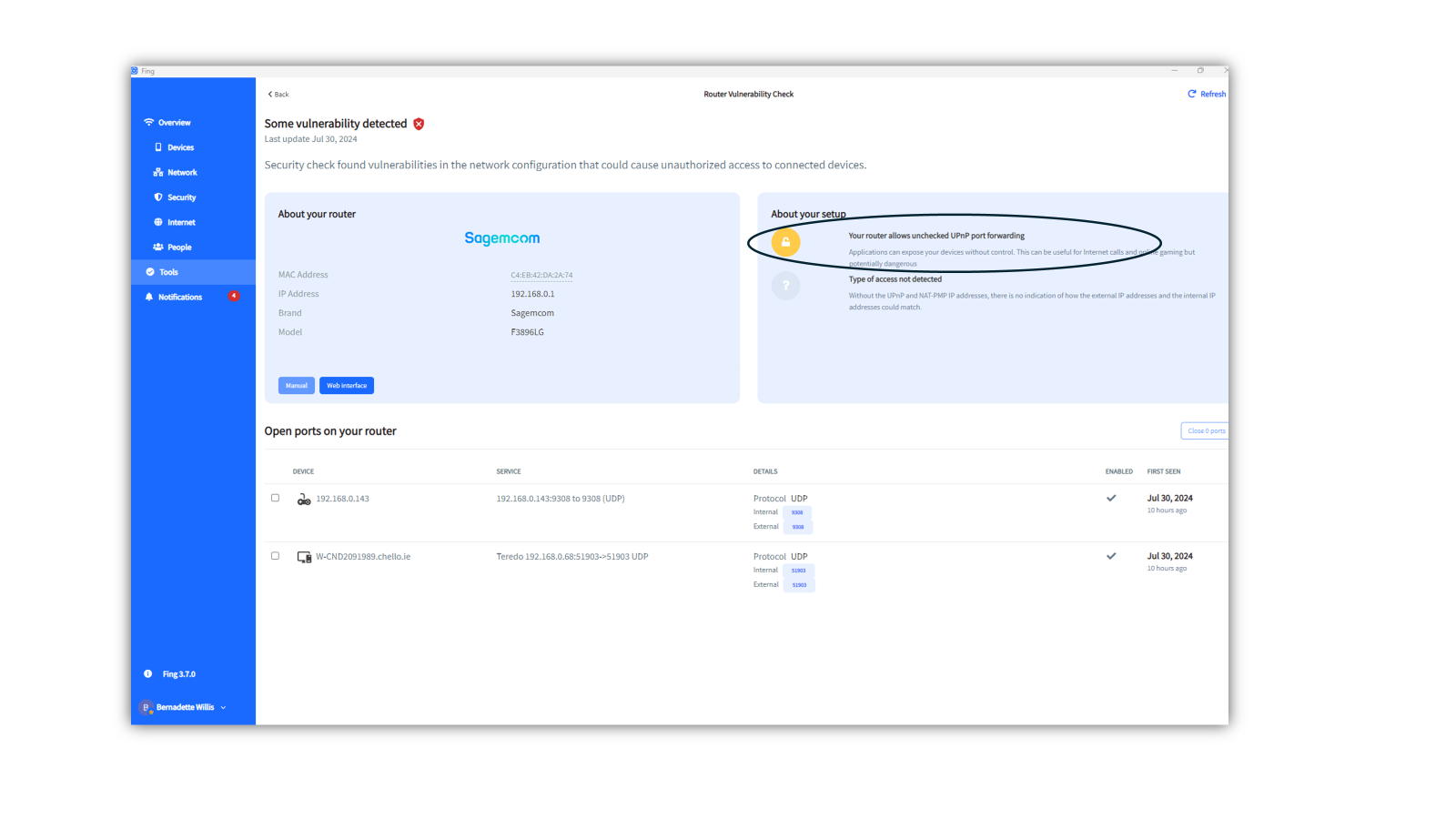Click the Sagemcom brand logo
The image size is (1456, 819).
point(502,238)
